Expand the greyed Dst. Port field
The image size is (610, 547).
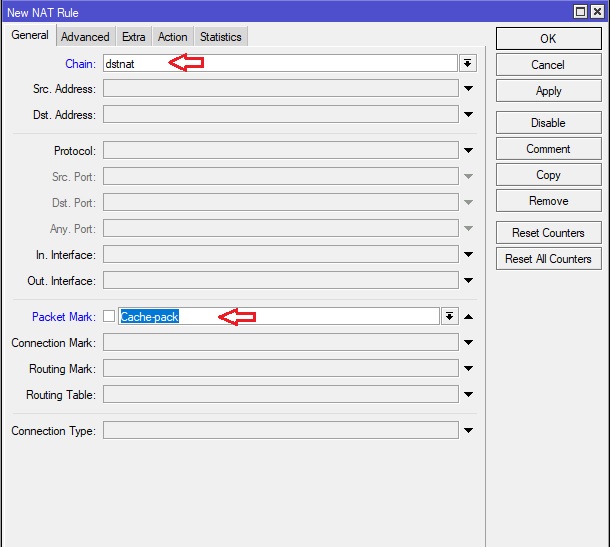(468, 202)
